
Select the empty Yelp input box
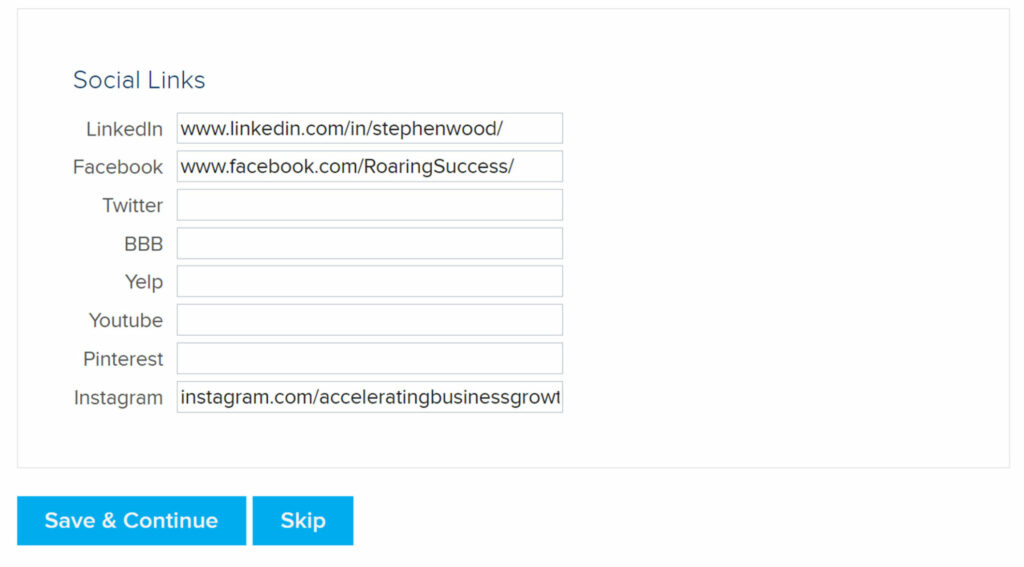pyautogui.click(x=370, y=282)
